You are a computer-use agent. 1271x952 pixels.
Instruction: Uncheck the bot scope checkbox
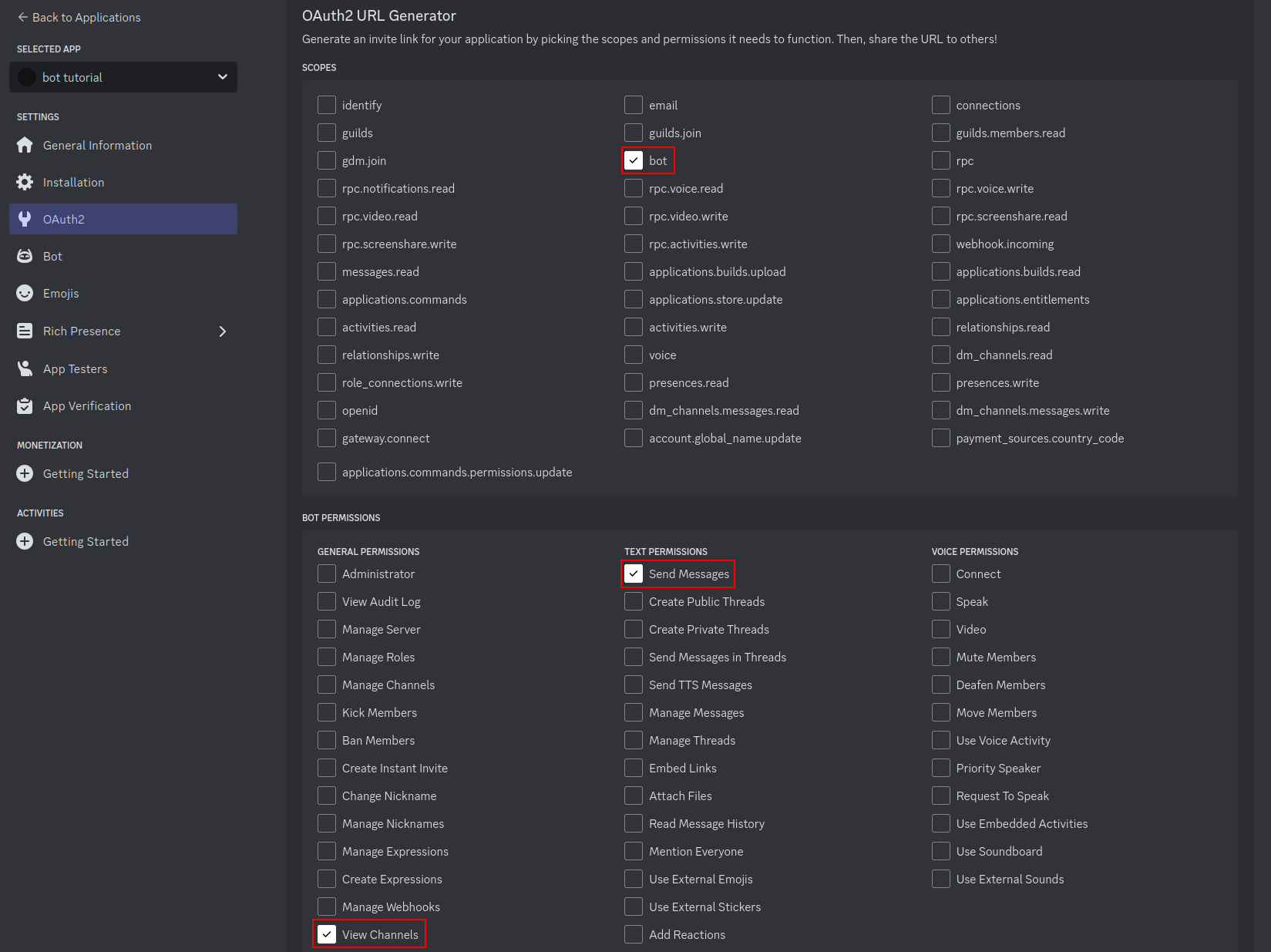[x=634, y=160]
